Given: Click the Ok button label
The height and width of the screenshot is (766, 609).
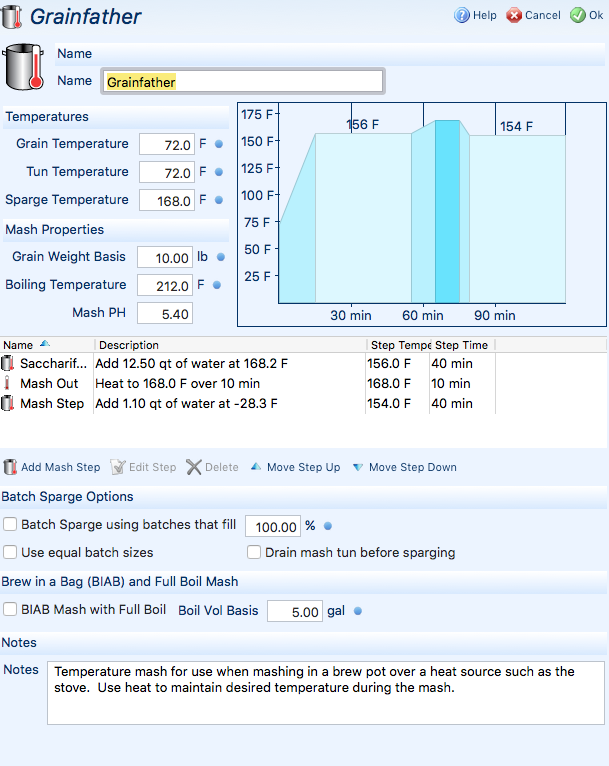Looking at the screenshot, I should pyautogui.click(x=596, y=16).
